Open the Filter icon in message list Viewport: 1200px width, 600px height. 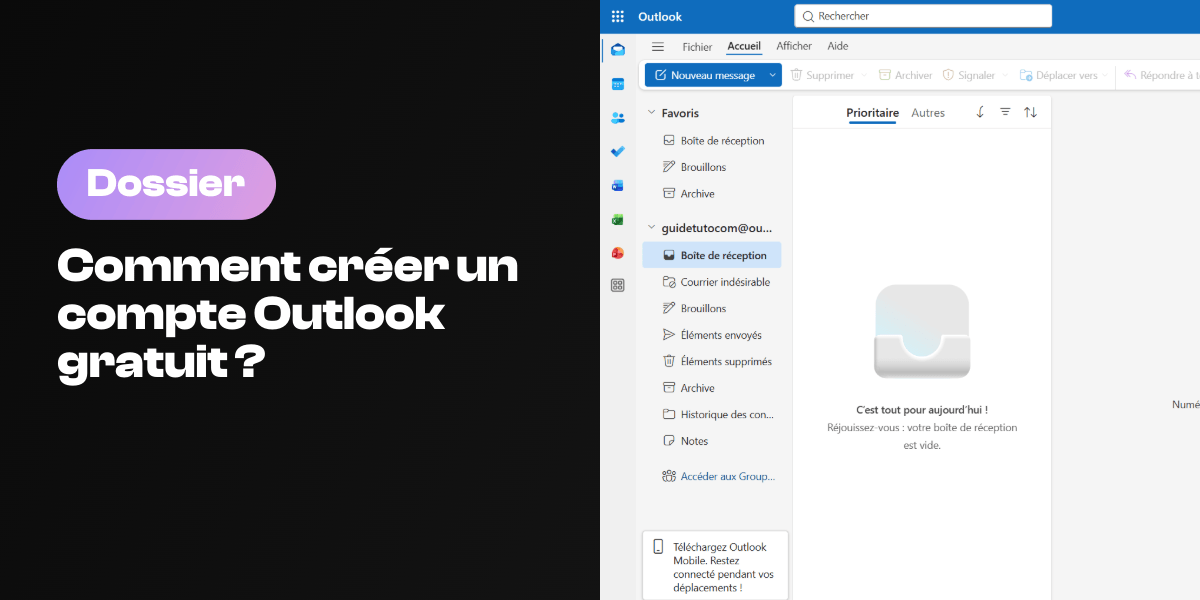click(1005, 112)
